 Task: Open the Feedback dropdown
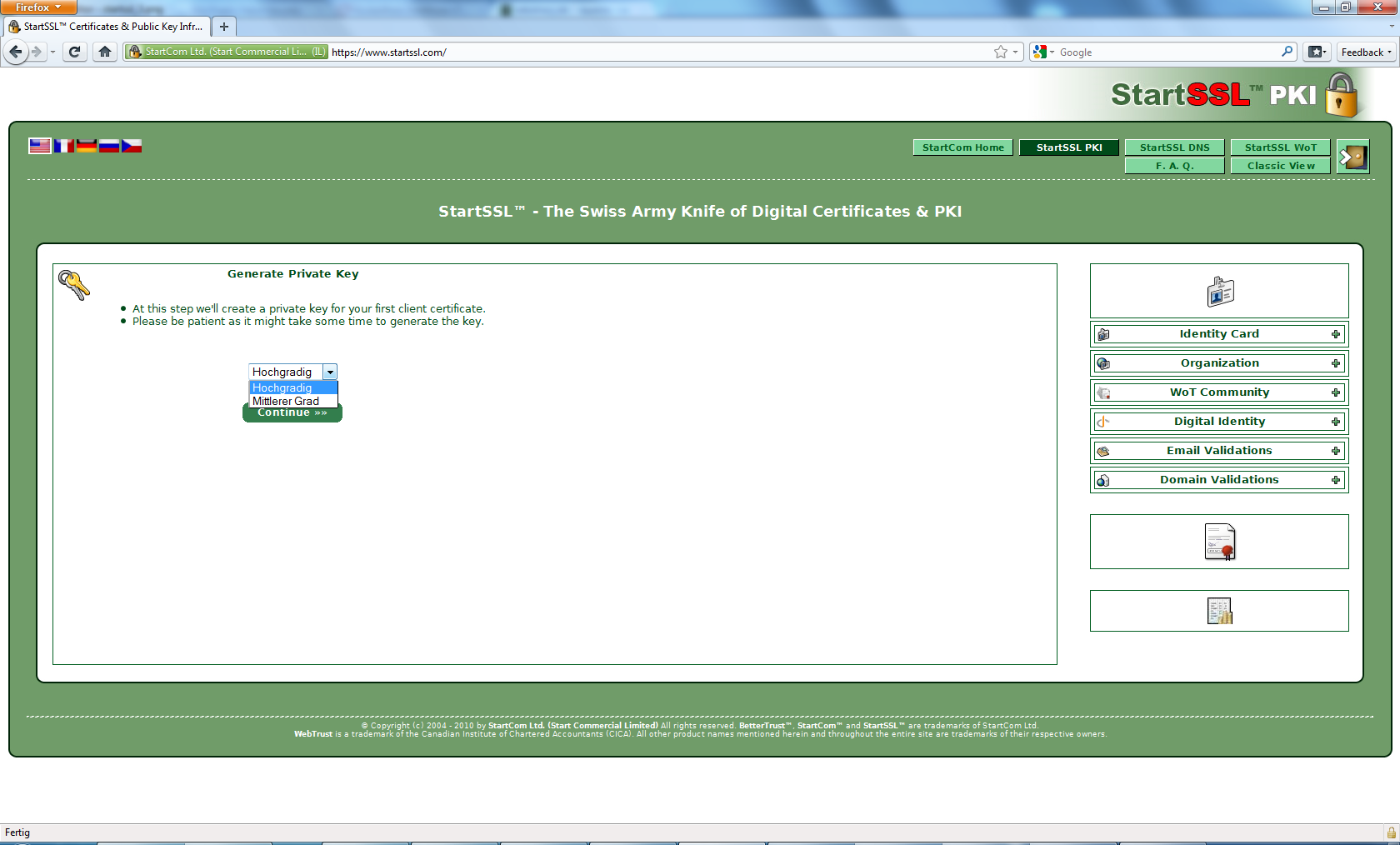[1367, 52]
